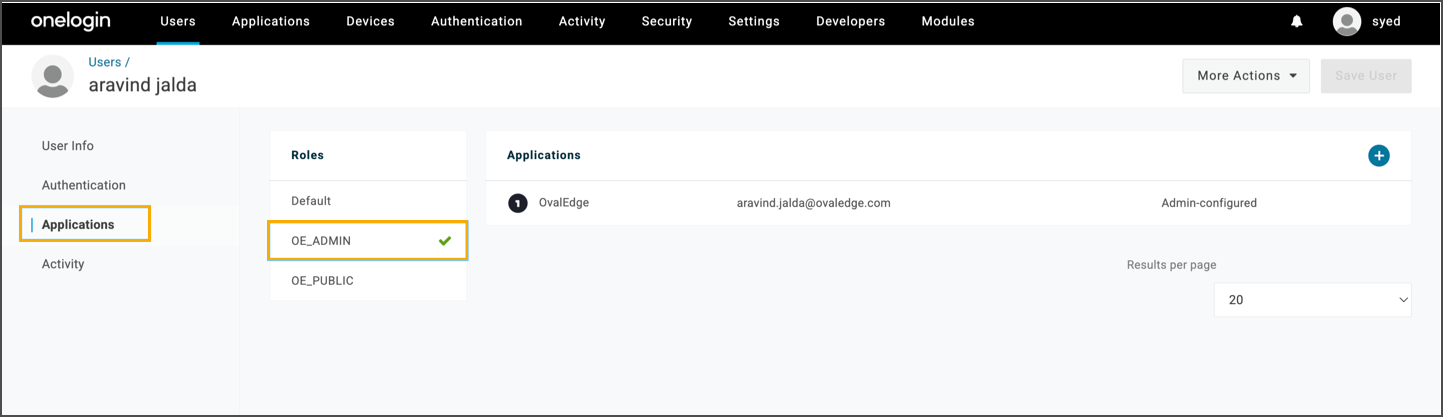The height and width of the screenshot is (417, 1443).
Task: Click the OvalEdge application number badge
Action: pos(517,203)
